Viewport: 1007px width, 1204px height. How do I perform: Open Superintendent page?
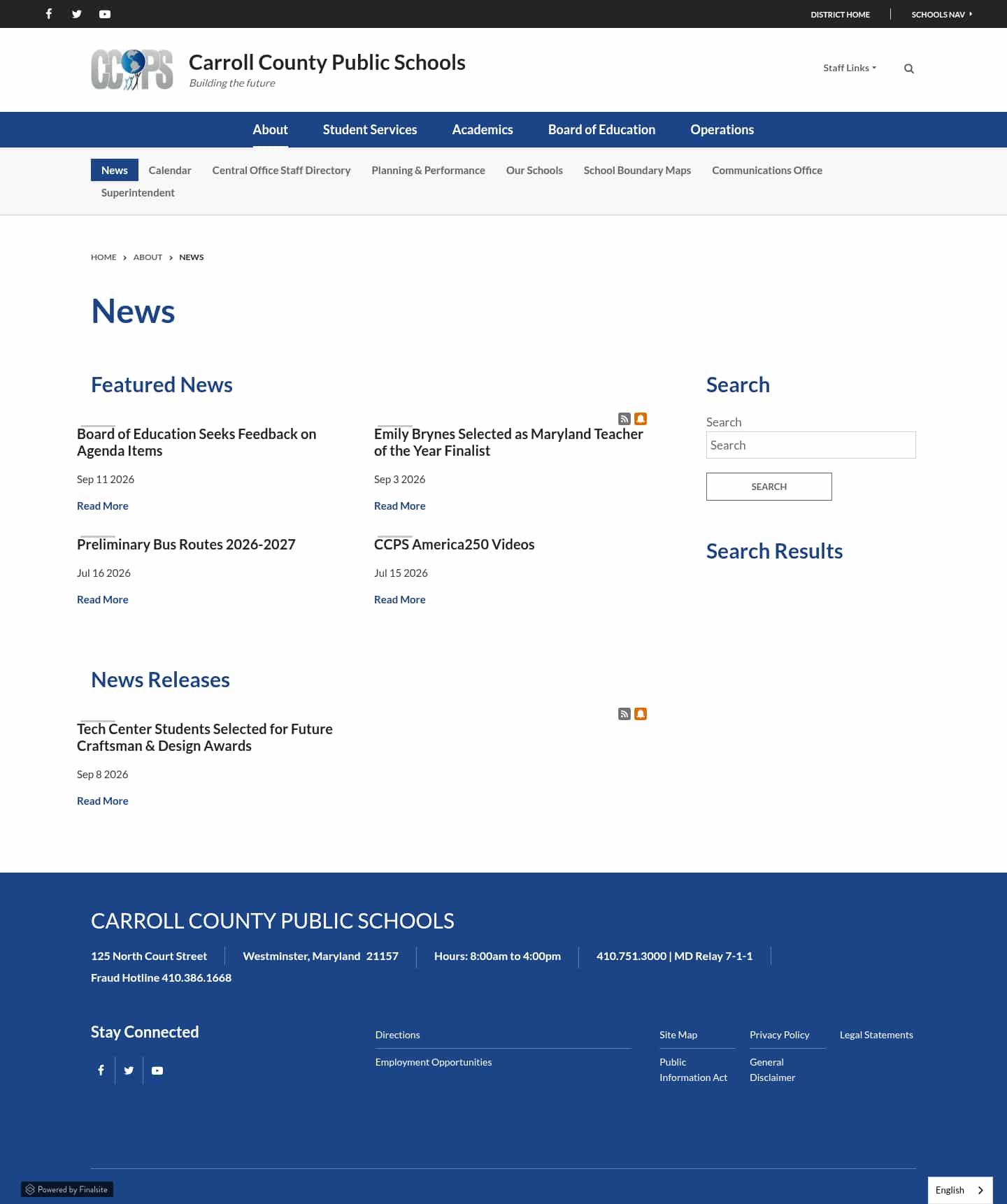coord(138,192)
